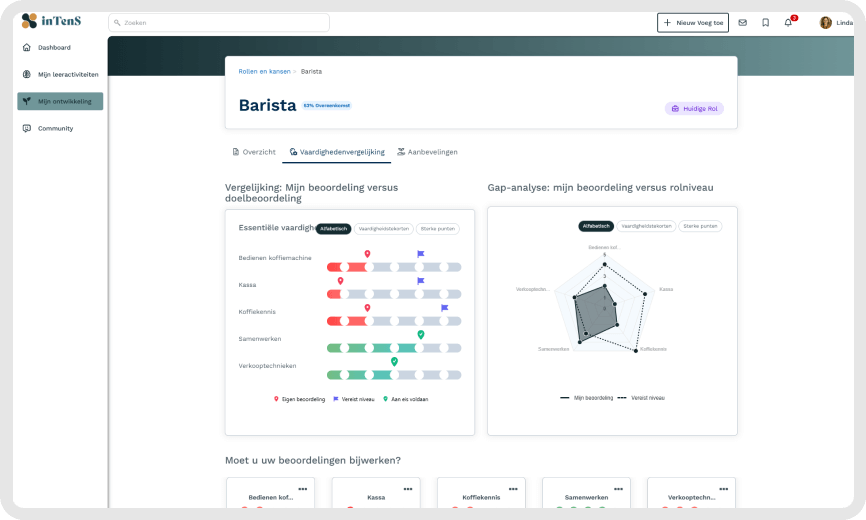866x520 pixels.
Task: Open Community in the sidebar
Action: click(x=55, y=128)
